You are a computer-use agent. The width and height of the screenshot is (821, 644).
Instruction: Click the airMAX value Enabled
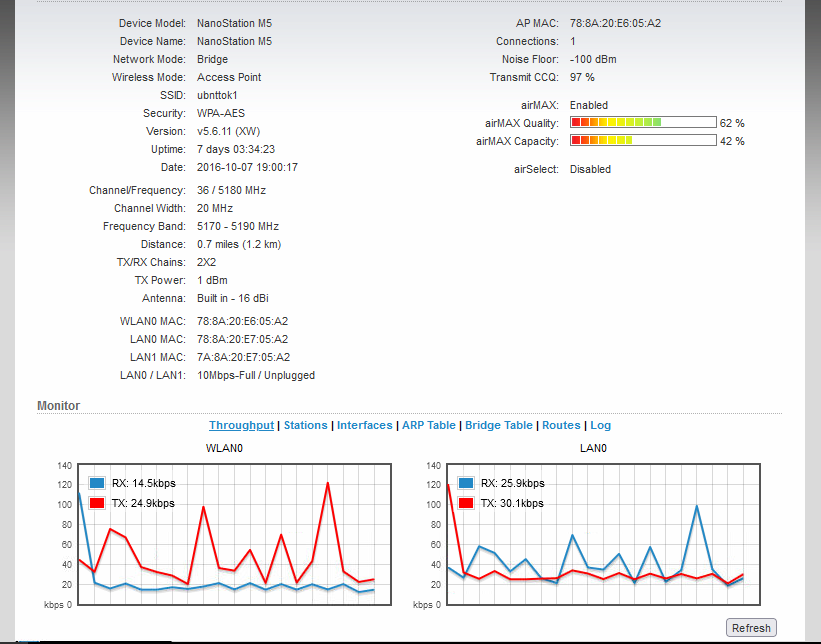589,105
